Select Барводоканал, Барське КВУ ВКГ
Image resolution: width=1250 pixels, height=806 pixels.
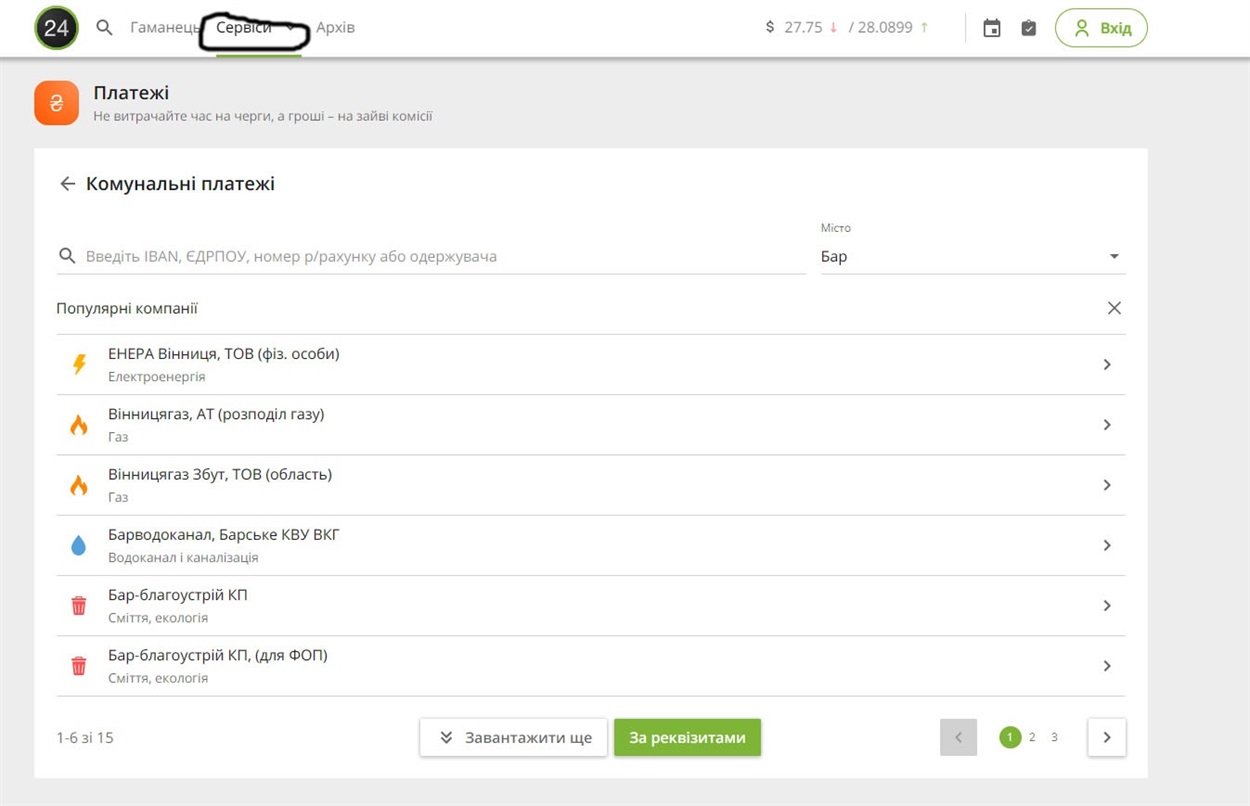click(224, 534)
